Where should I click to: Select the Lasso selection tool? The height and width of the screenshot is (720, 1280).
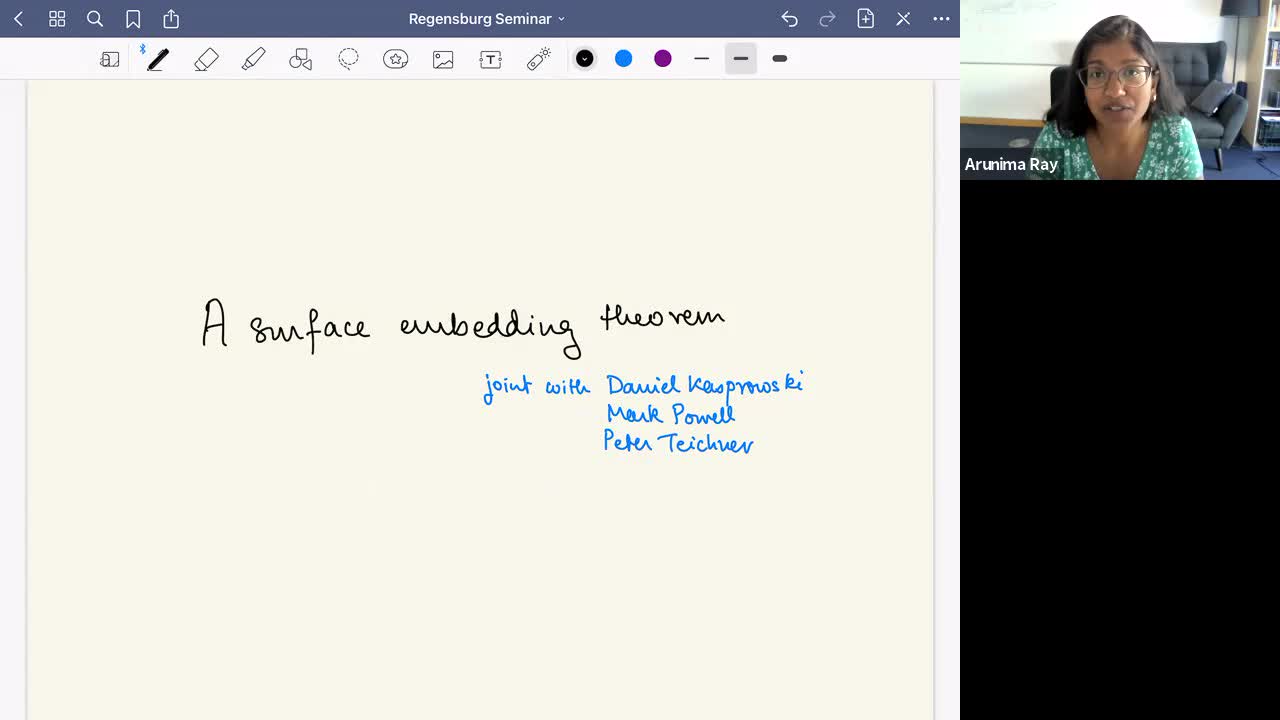(348, 59)
